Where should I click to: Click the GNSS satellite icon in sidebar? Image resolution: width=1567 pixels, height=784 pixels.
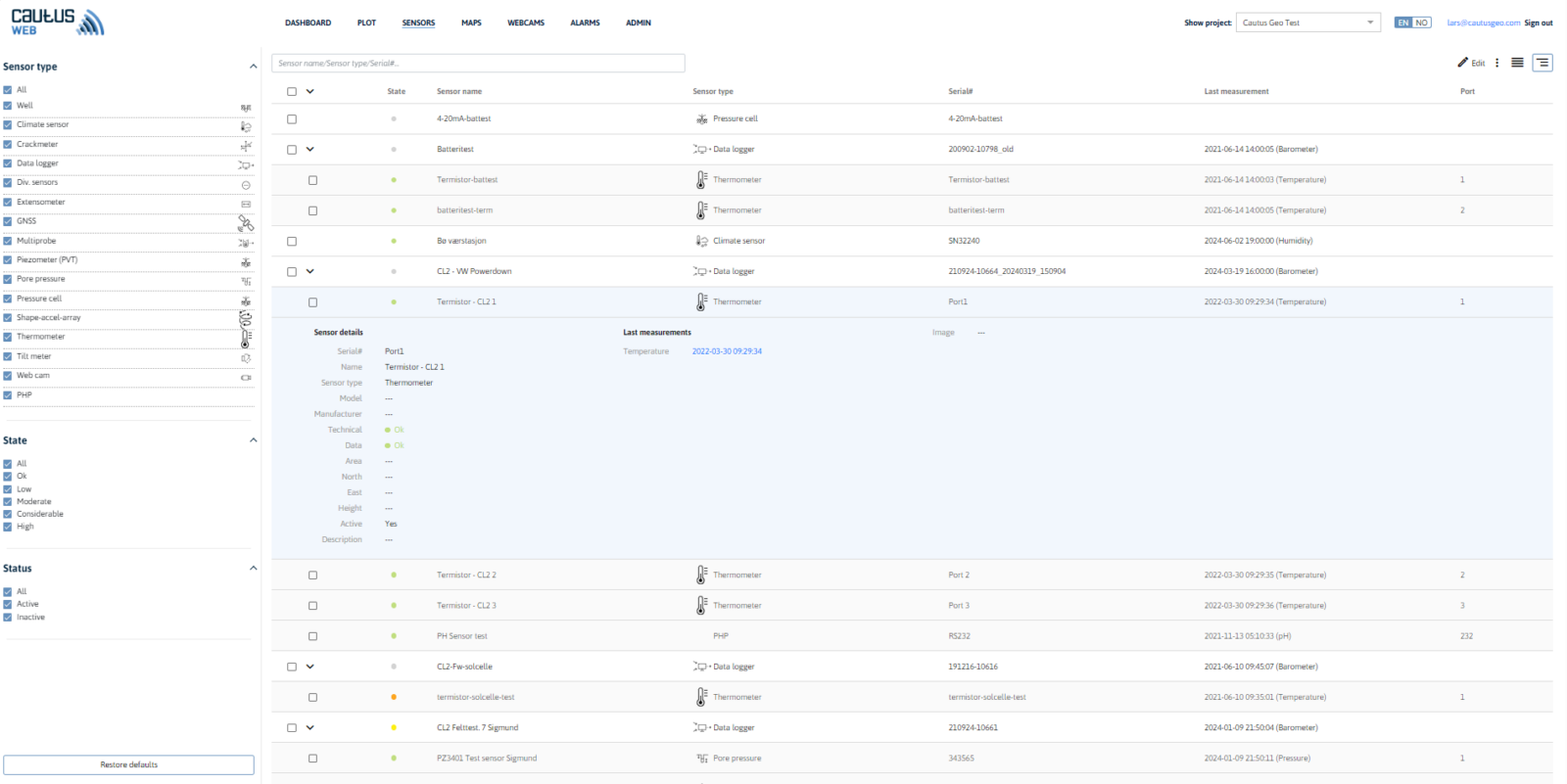point(246,223)
